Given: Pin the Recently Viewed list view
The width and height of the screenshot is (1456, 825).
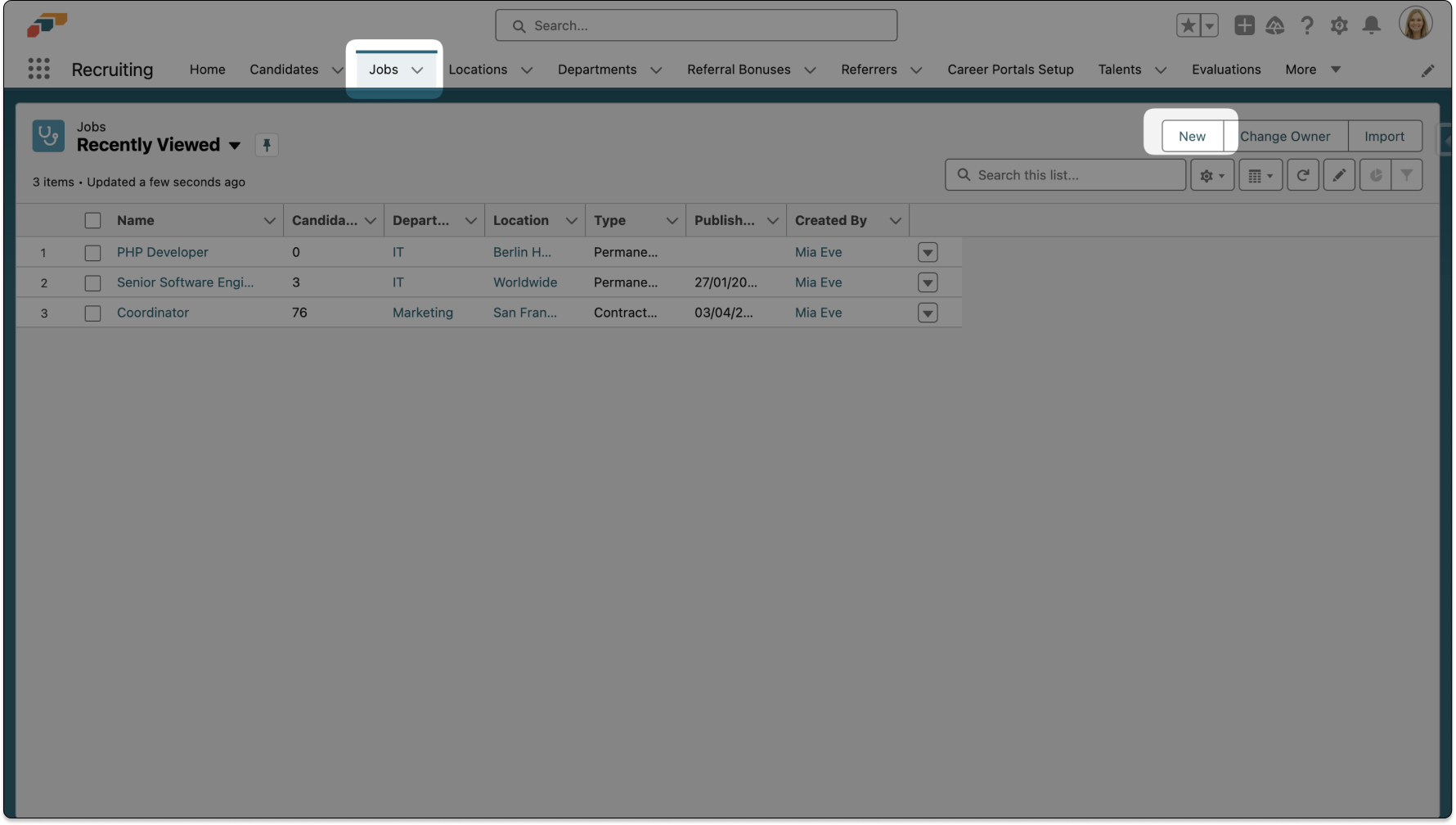Looking at the screenshot, I should [267, 146].
